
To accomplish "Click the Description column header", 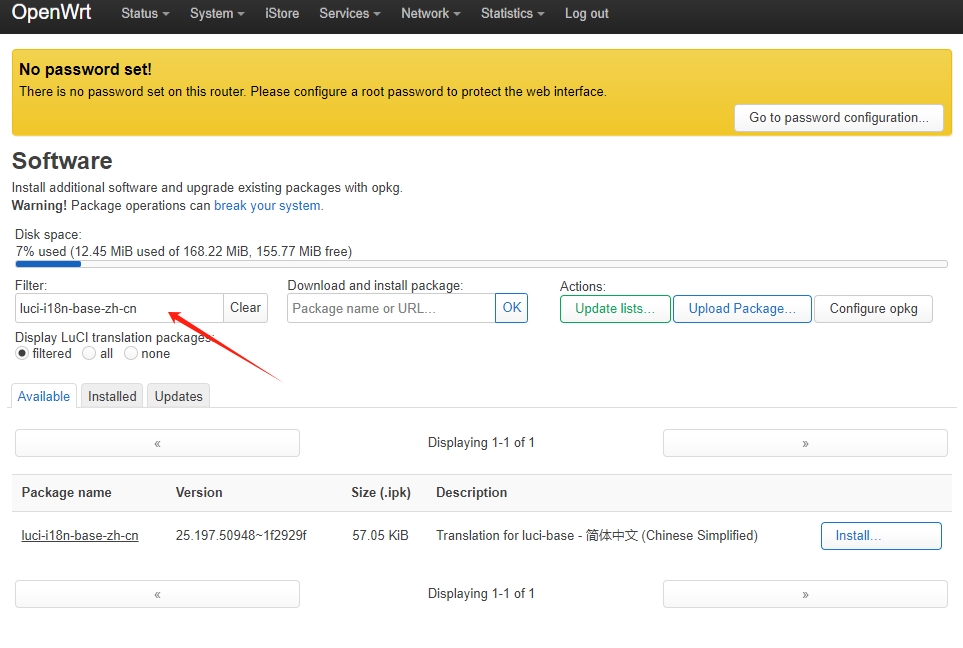I will click(x=472, y=493).
